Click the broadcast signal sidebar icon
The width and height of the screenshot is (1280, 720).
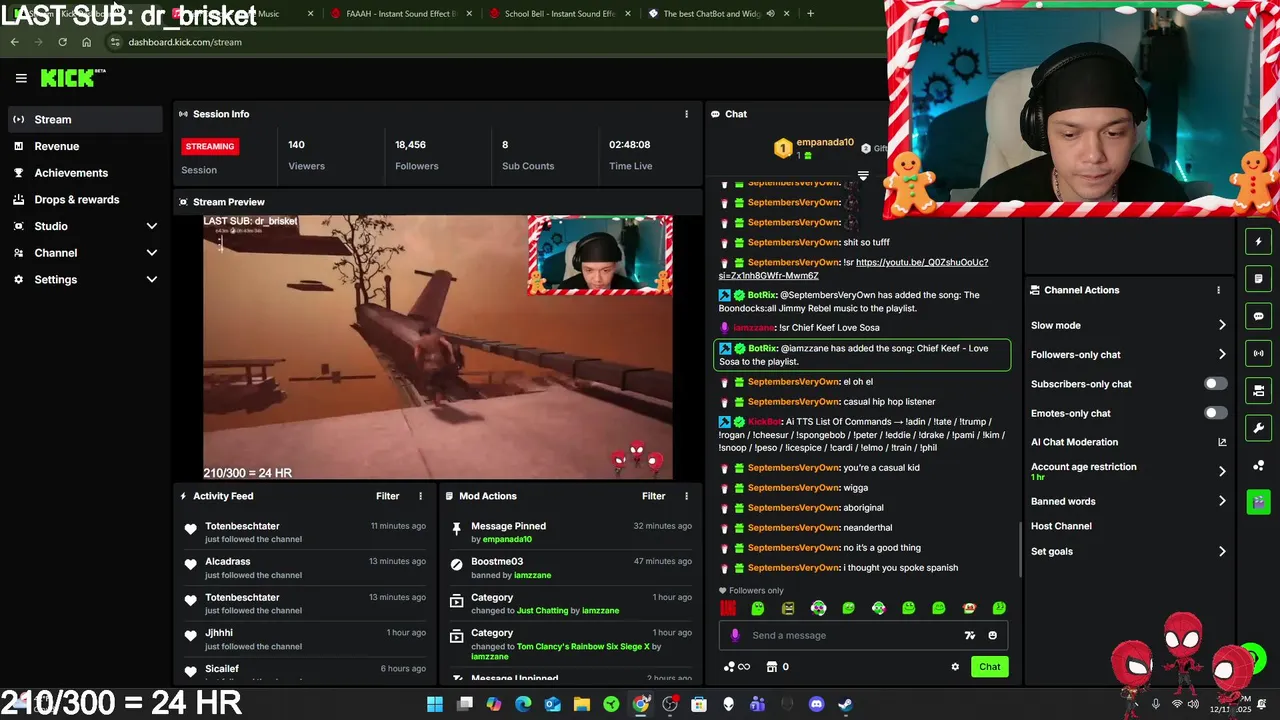(x=1258, y=353)
